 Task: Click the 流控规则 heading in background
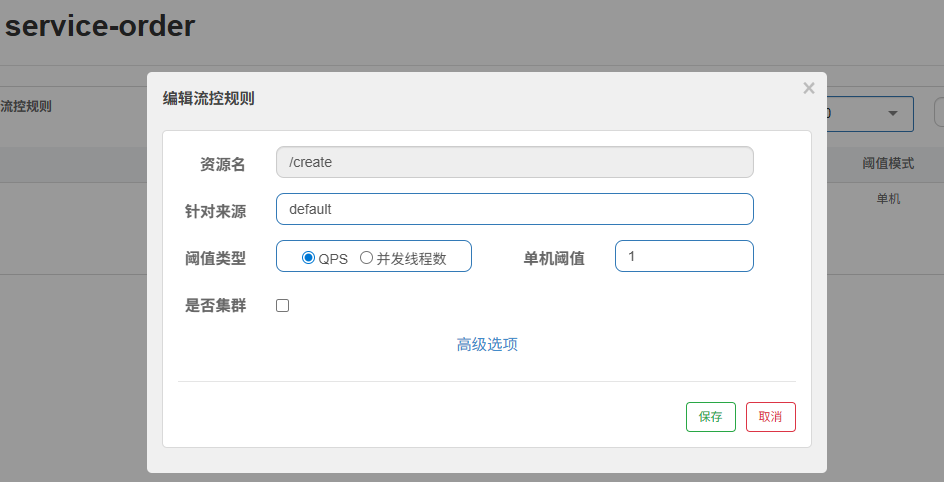26,107
